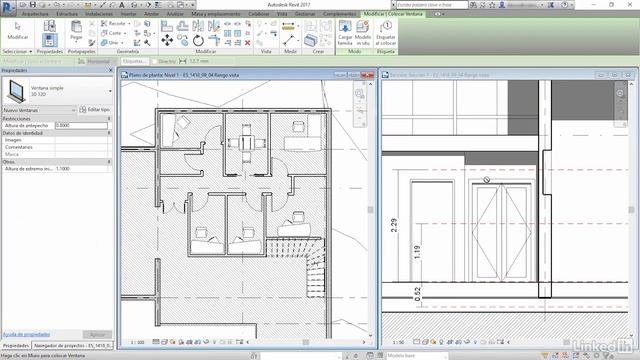Open the Nuevo Ventanas filter dropdown
The width and height of the screenshot is (640, 360).
tap(73, 110)
